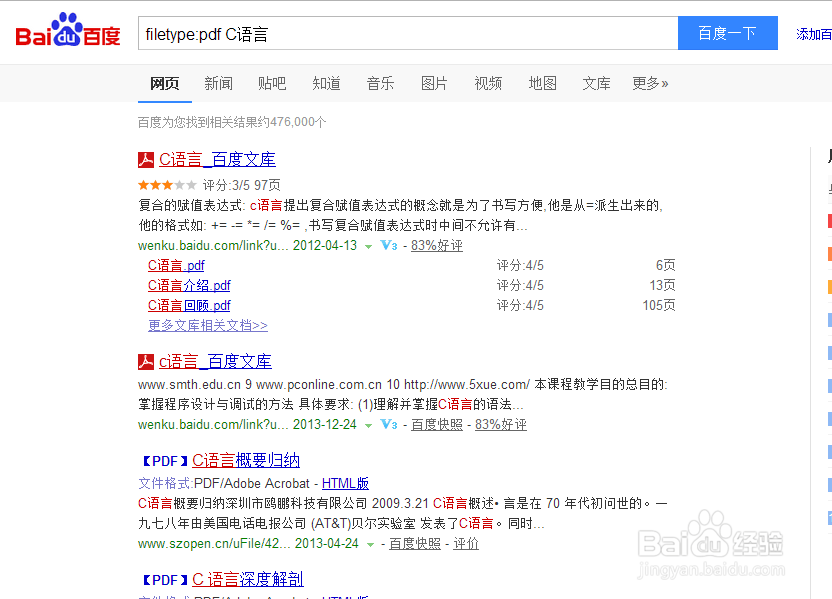Click 评分:4/5 in the C语言.pdf row
This screenshot has height=599, width=832.
tap(520, 265)
